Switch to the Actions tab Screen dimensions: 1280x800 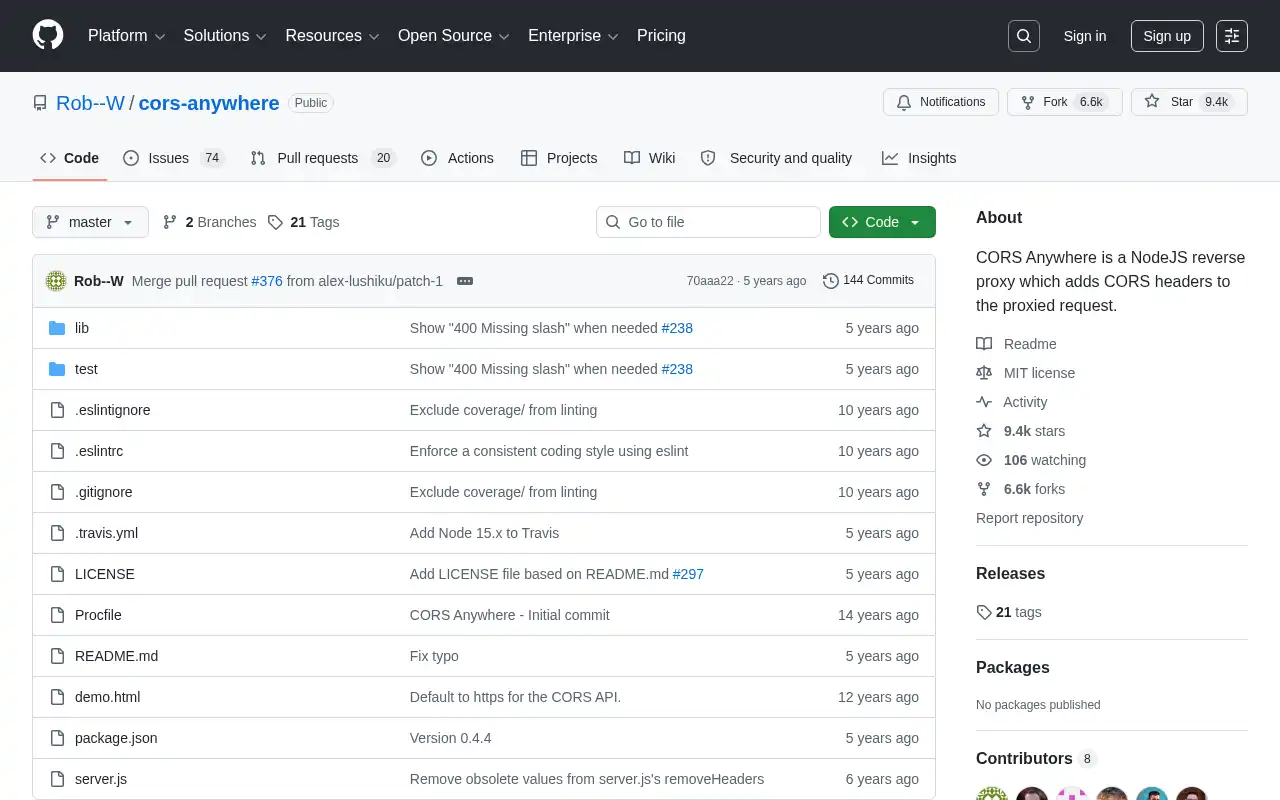[457, 158]
